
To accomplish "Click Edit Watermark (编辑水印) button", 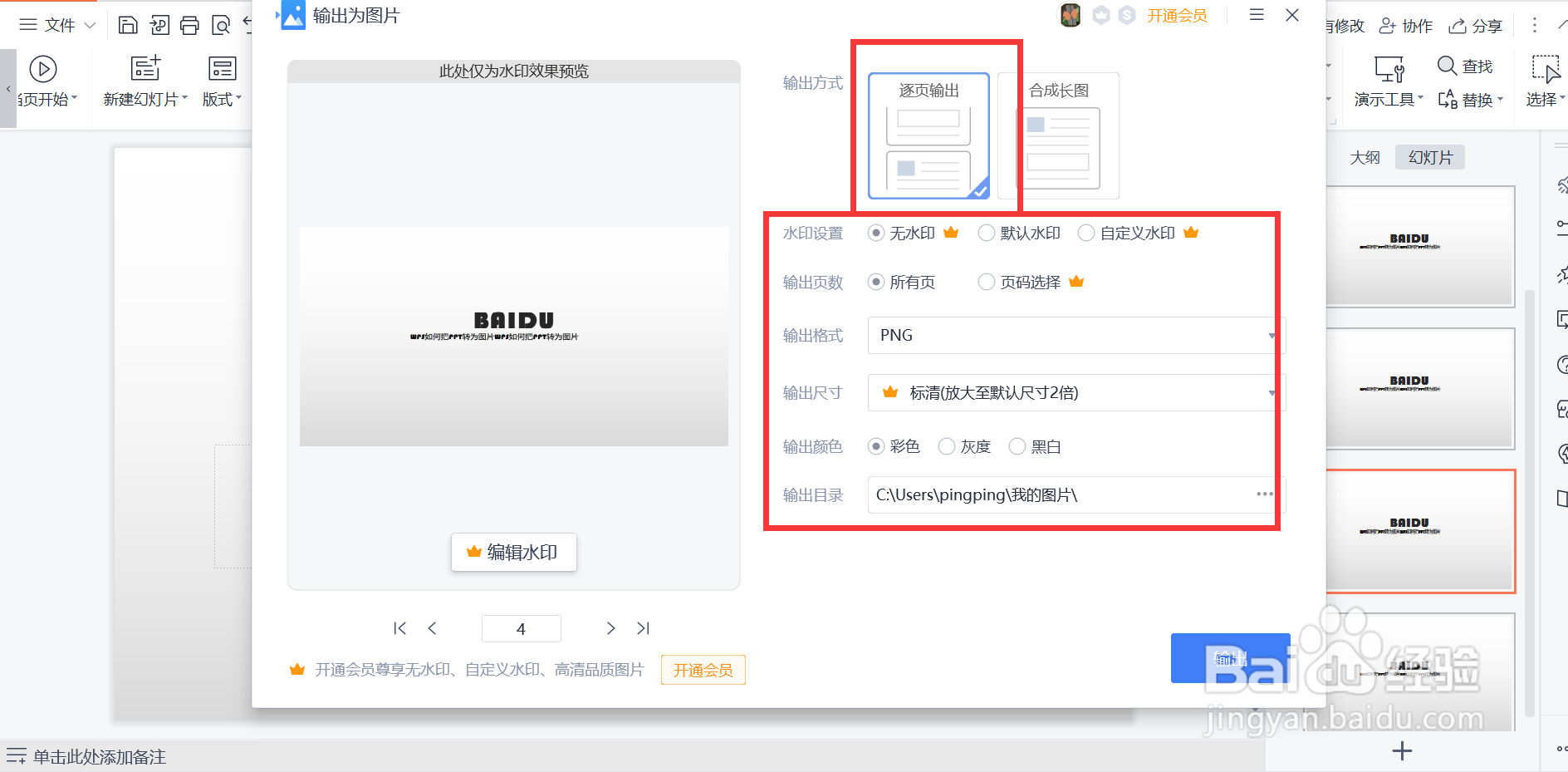I will (x=514, y=552).
